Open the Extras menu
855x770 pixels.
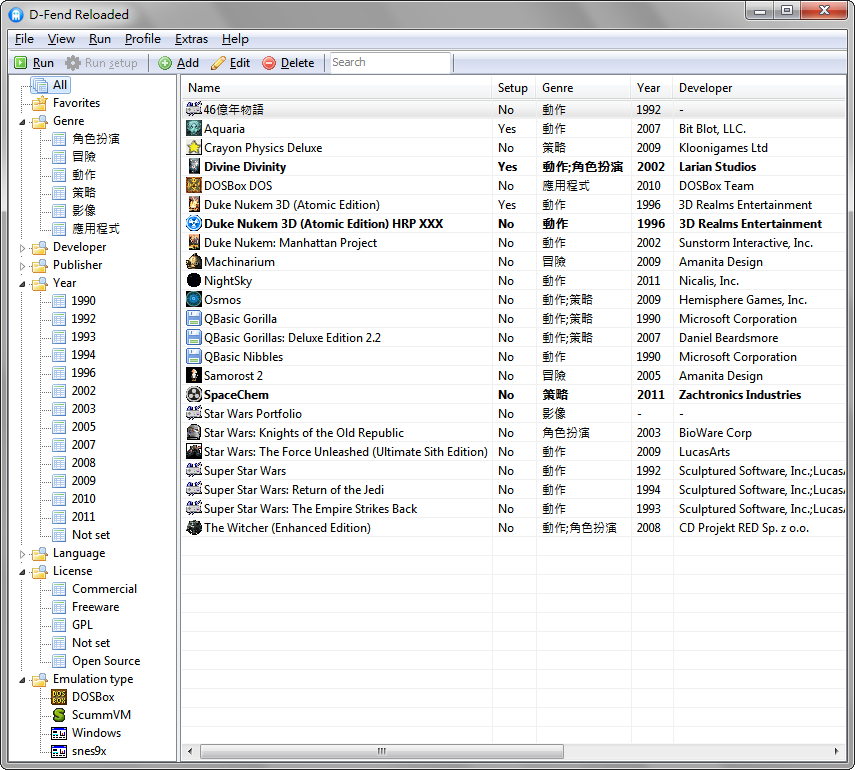pyautogui.click(x=191, y=39)
